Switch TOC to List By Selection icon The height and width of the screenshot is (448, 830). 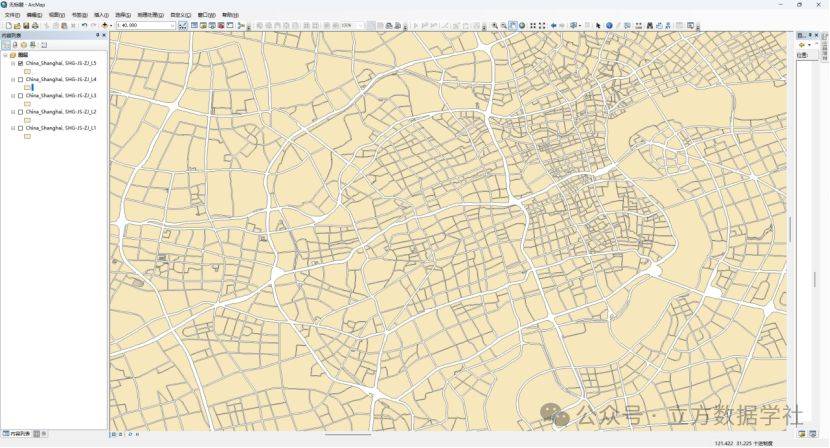point(32,44)
